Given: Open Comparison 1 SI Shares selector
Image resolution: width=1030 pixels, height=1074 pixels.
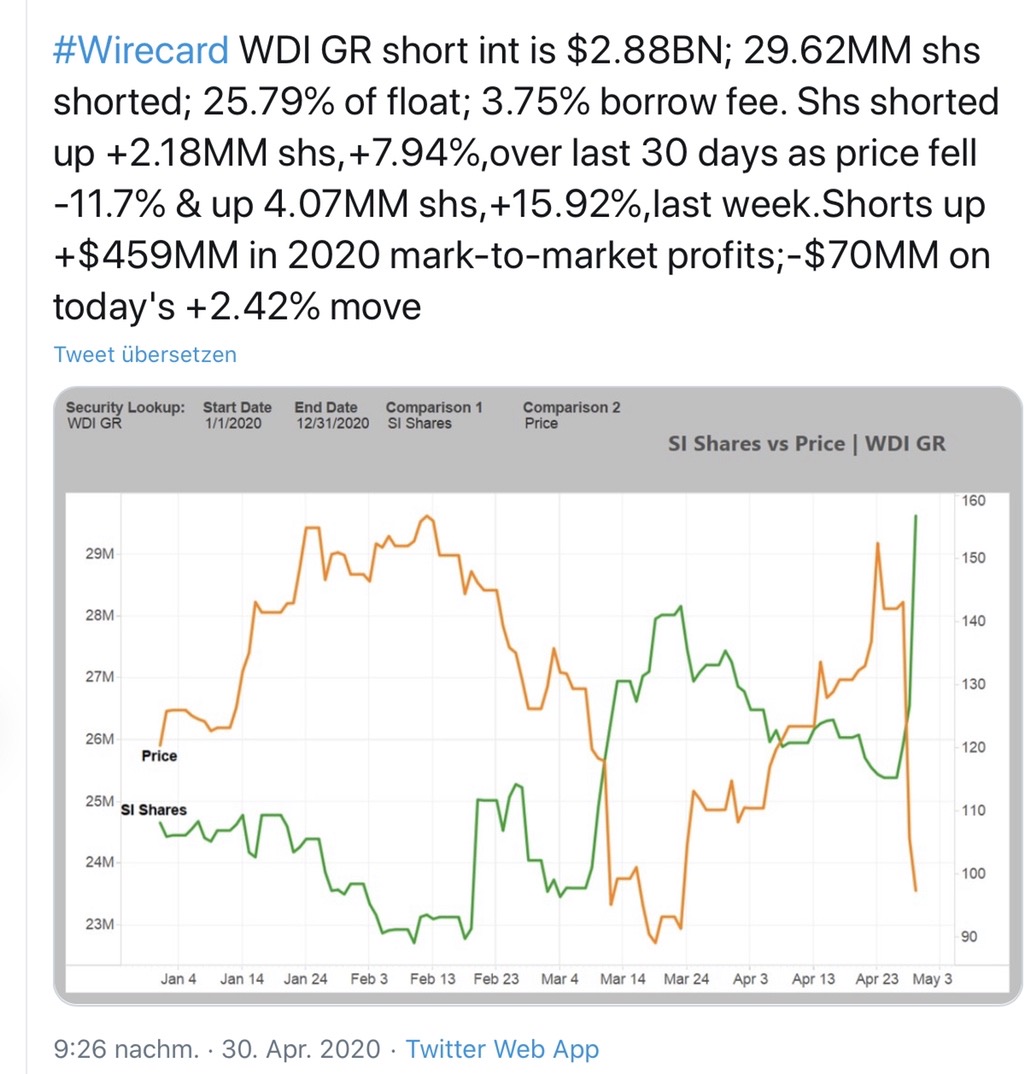Looking at the screenshot, I should coord(419,423).
